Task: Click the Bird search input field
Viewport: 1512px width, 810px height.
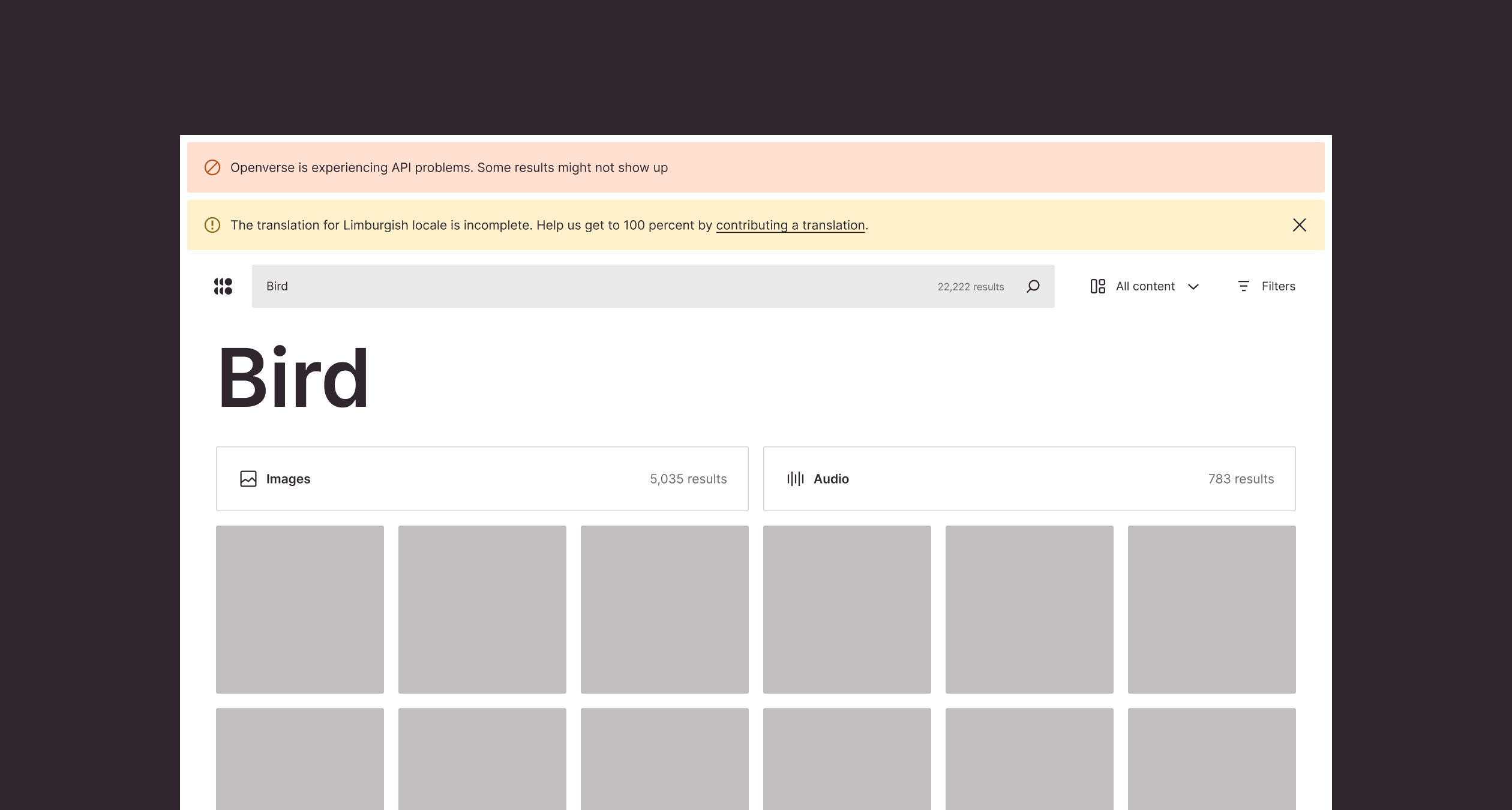Action: point(588,286)
